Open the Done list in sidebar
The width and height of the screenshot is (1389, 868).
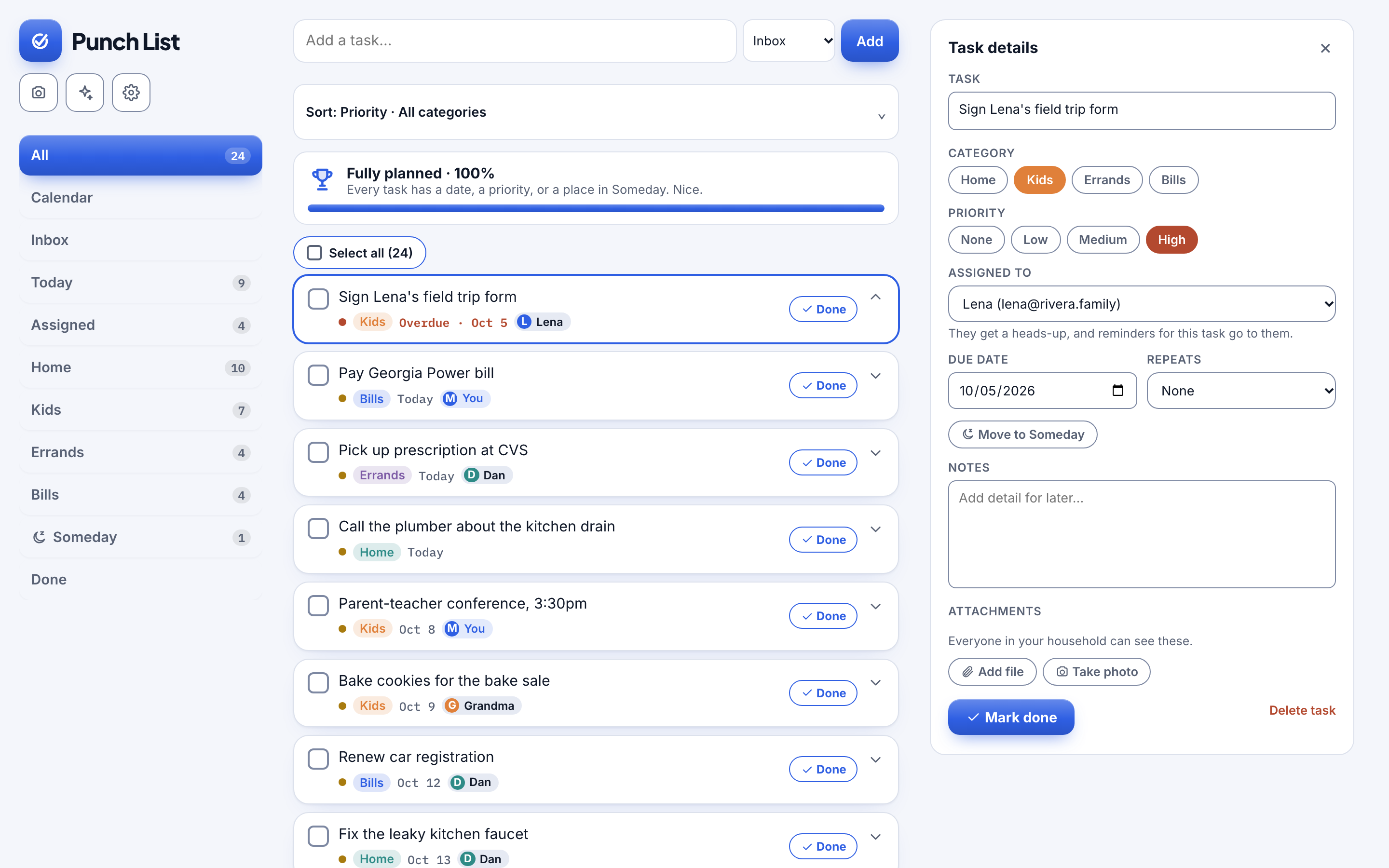[141, 580]
